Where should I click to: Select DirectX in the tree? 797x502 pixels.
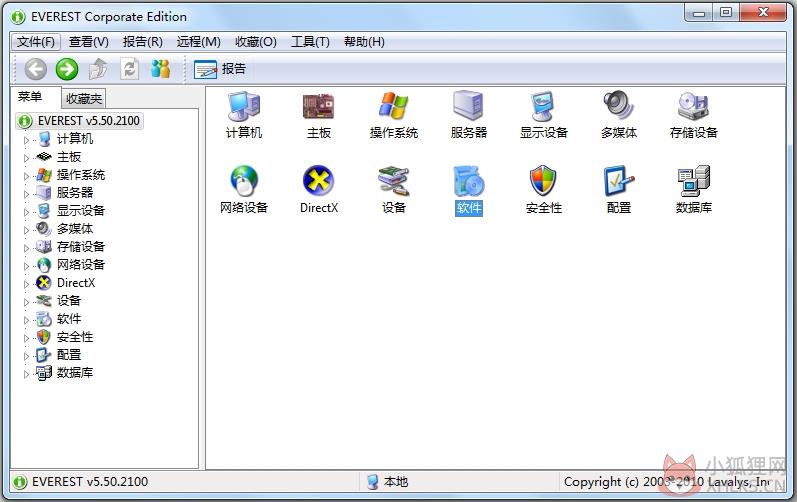[76, 283]
